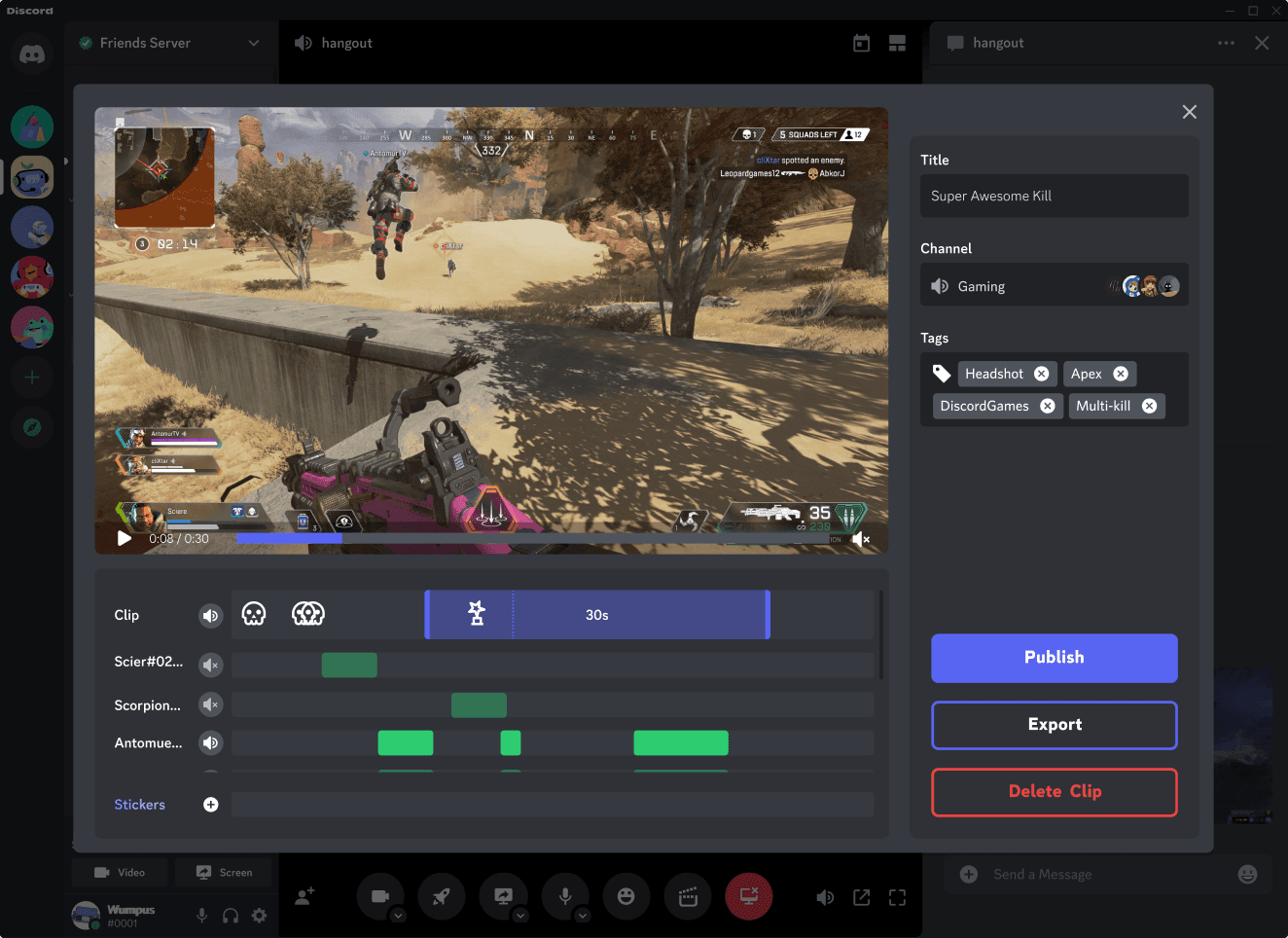Image resolution: width=1288 pixels, height=938 pixels.
Task: Click the red disconnect call button
Action: click(x=749, y=896)
